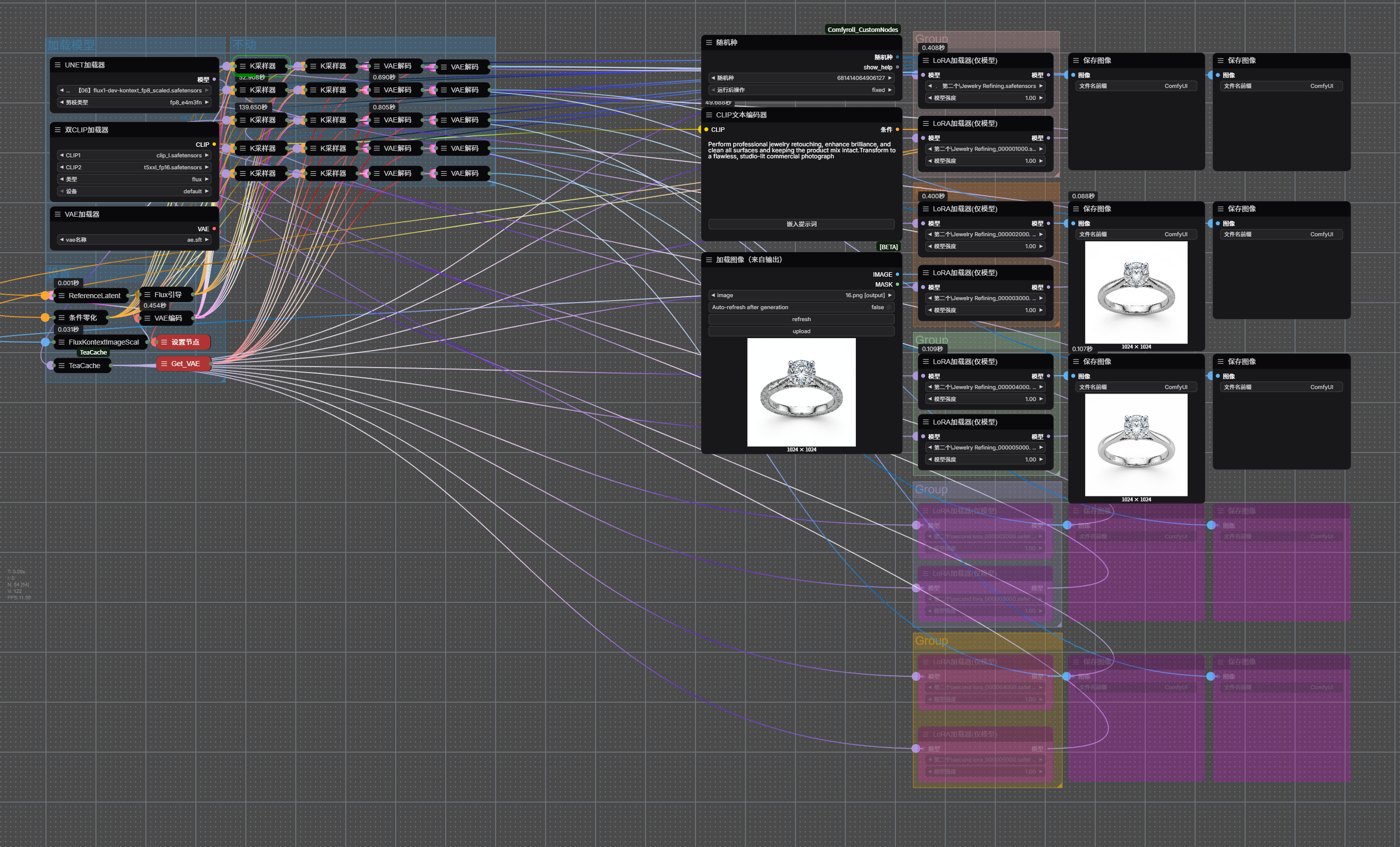Click the IMAGE output socket on 加载图像 node
The width and height of the screenshot is (1400, 847).
tap(897, 274)
